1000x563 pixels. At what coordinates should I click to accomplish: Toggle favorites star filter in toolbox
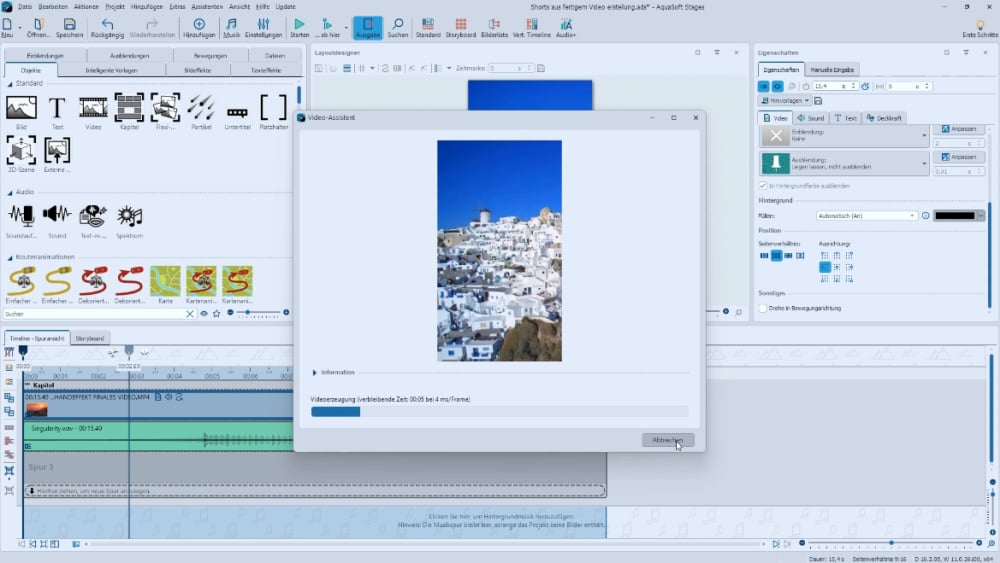218,313
